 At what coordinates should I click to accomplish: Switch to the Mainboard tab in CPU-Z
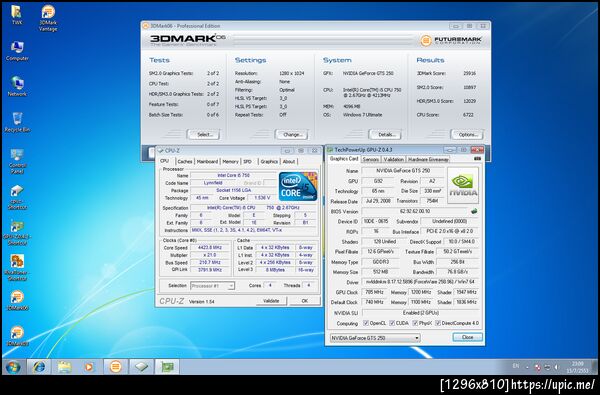click(207, 162)
